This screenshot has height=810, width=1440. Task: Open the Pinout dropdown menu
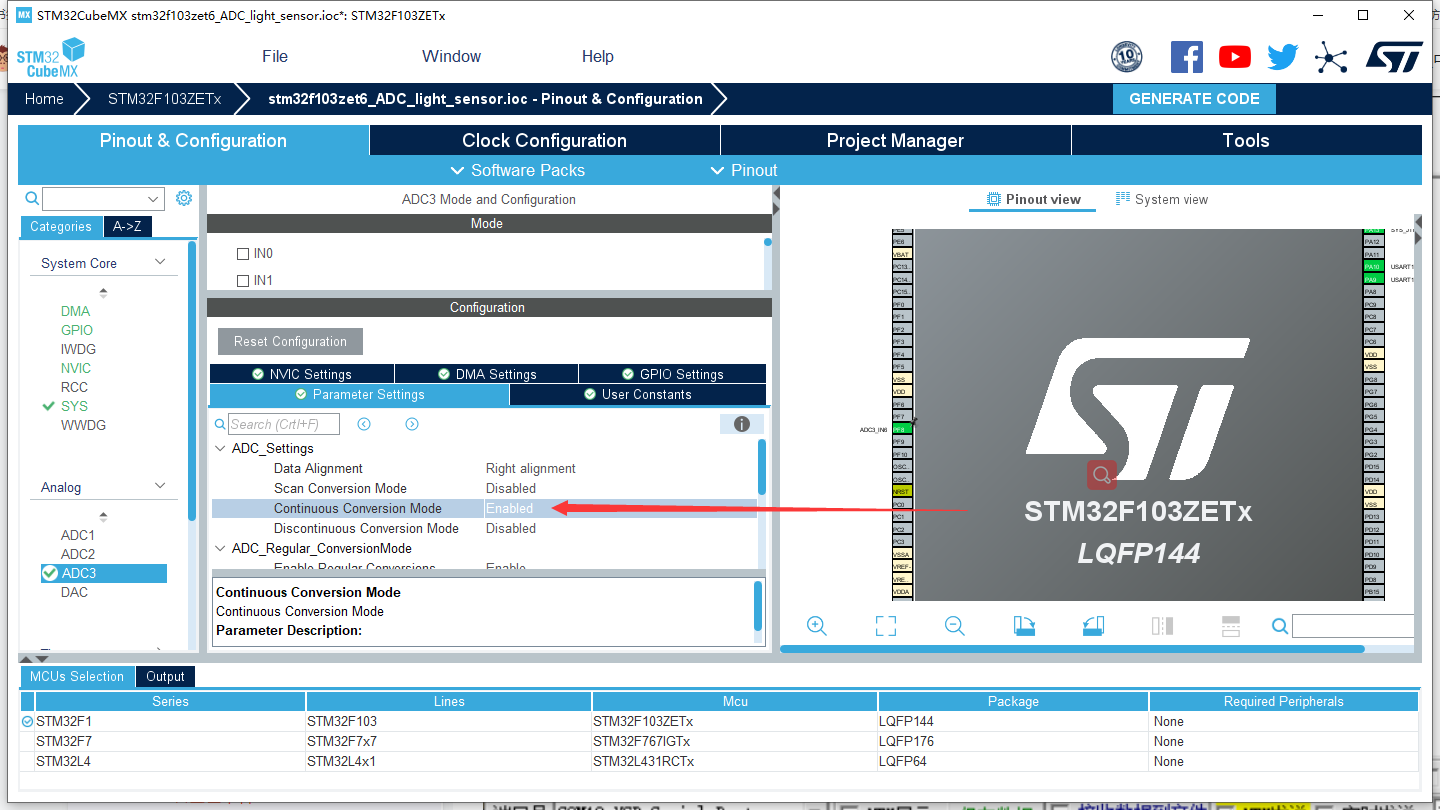(x=744, y=170)
